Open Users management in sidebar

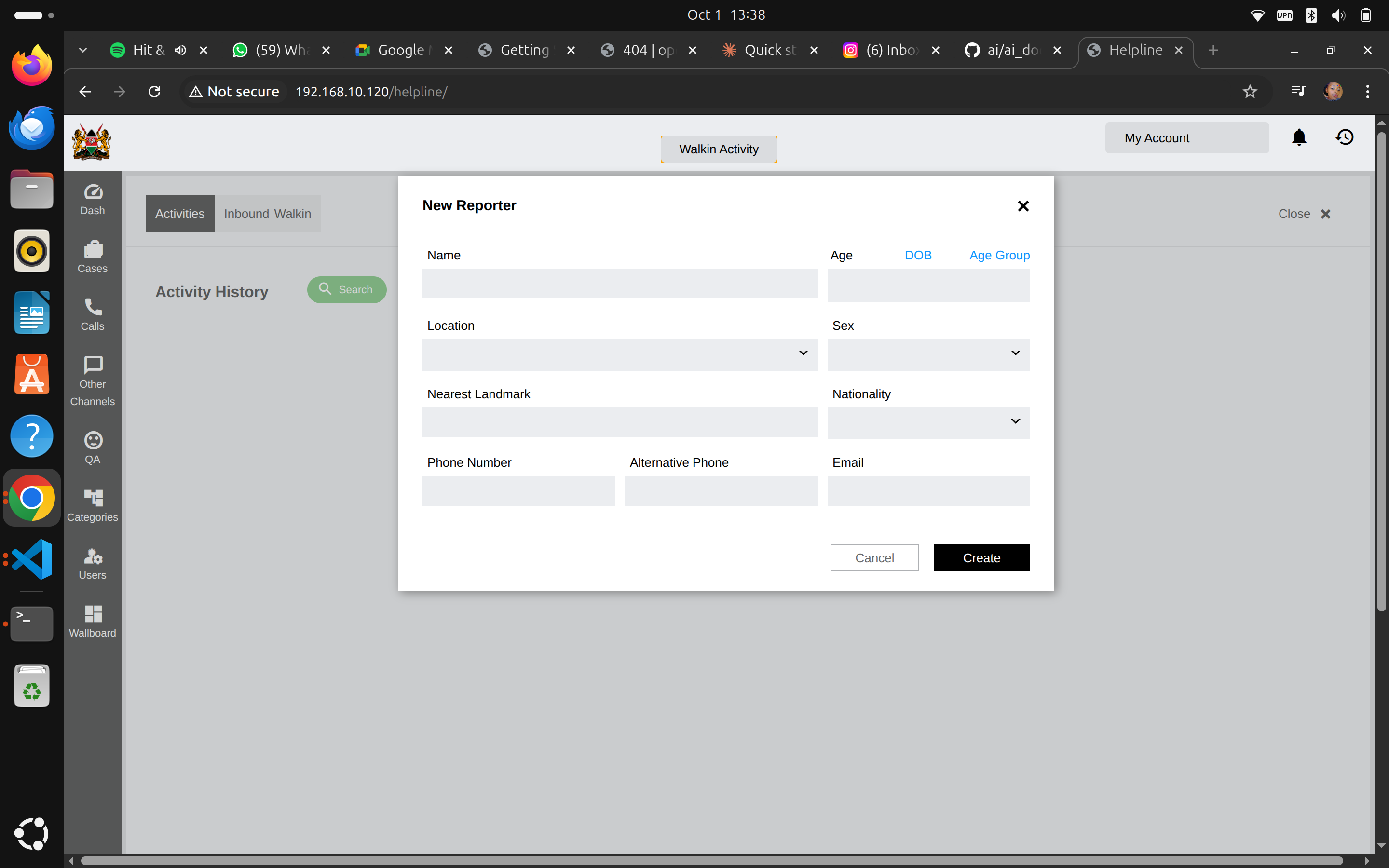[93, 564]
